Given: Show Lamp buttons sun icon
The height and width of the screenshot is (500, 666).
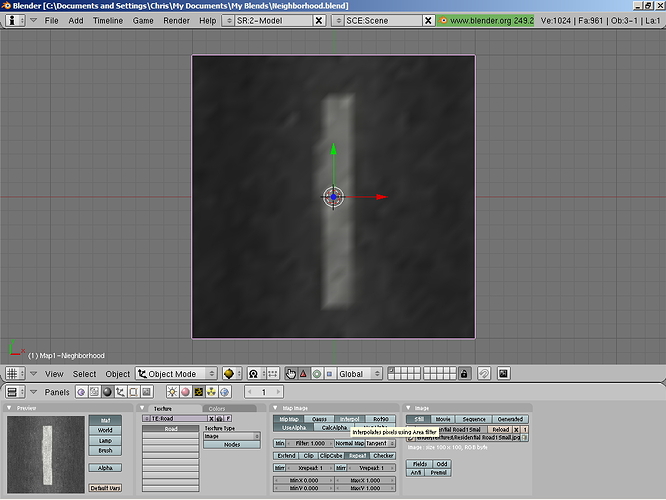Looking at the screenshot, I should [x=172, y=392].
